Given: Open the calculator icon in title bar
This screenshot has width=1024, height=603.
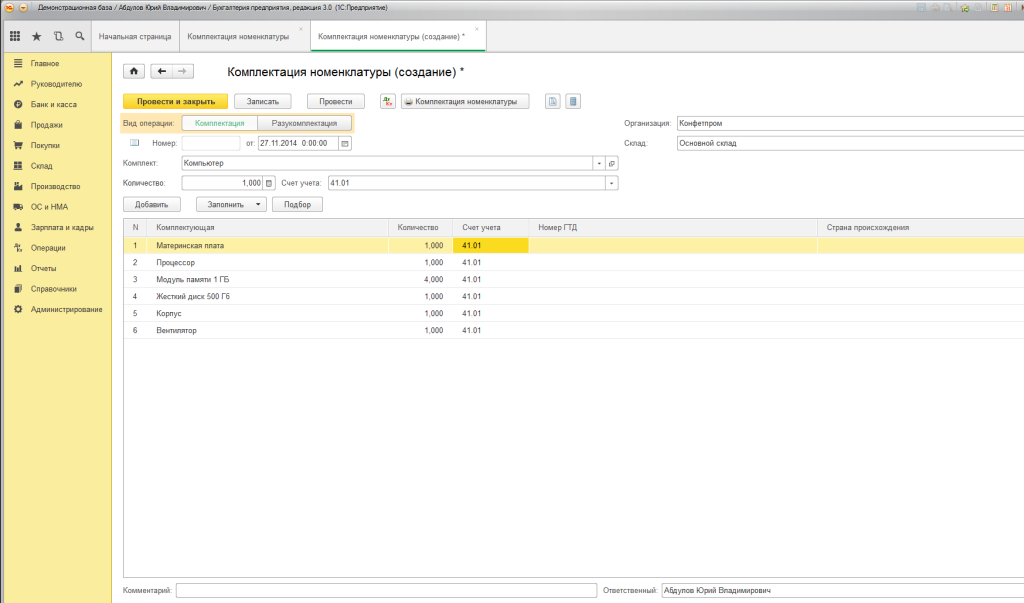Looking at the screenshot, I should 995,7.
